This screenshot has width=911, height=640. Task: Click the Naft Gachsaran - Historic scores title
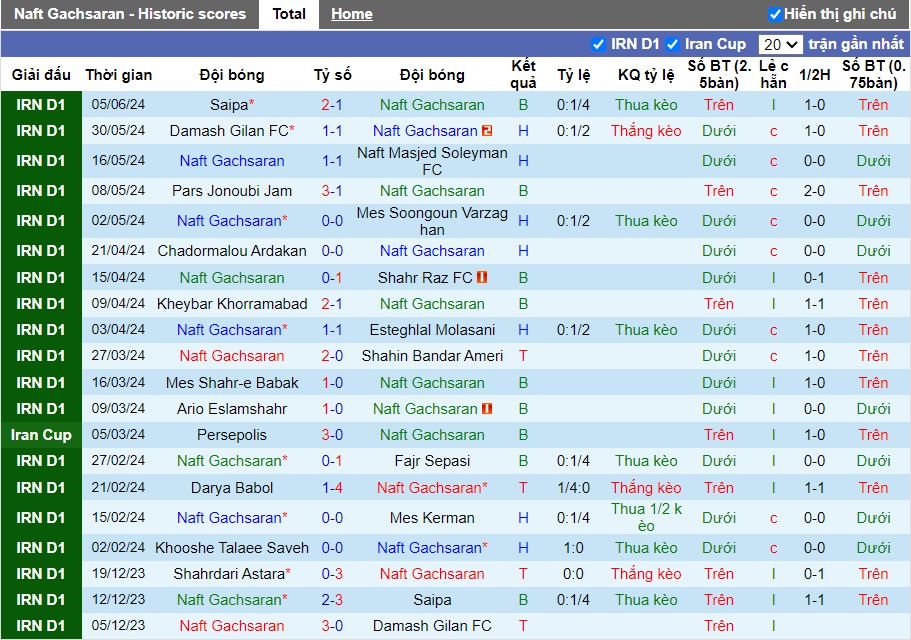click(x=130, y=14)
